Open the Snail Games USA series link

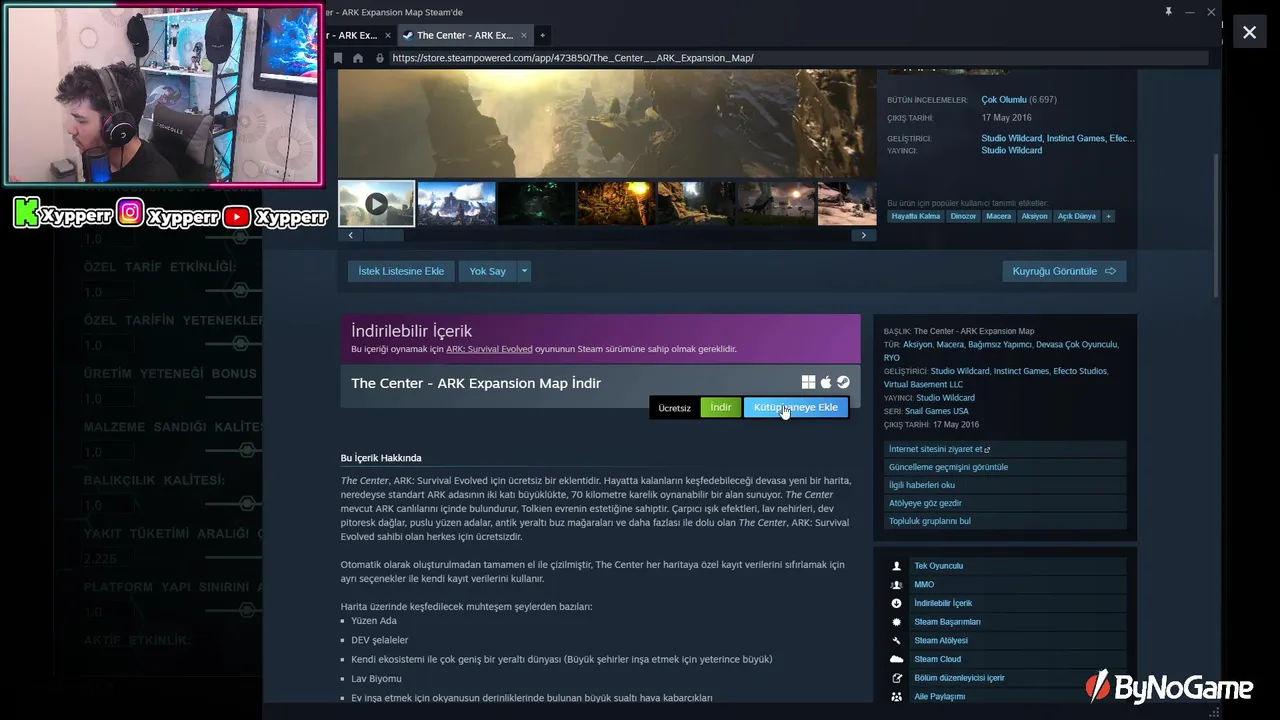(937, 411)
